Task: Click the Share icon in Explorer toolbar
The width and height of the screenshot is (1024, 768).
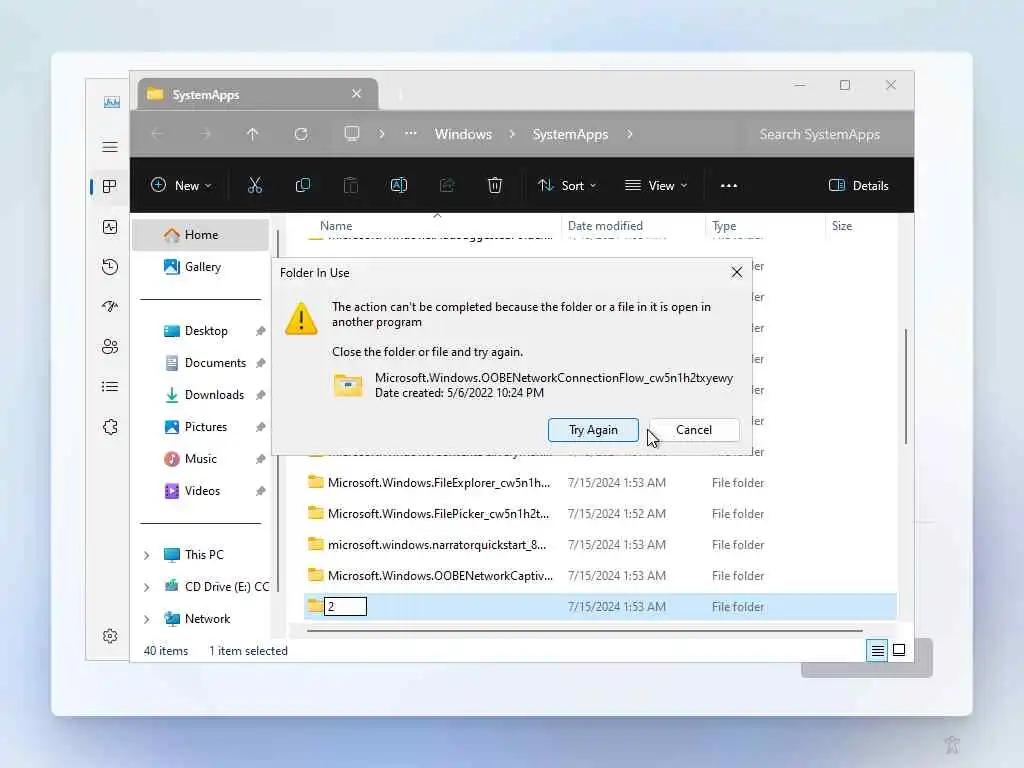Action: 447,185
